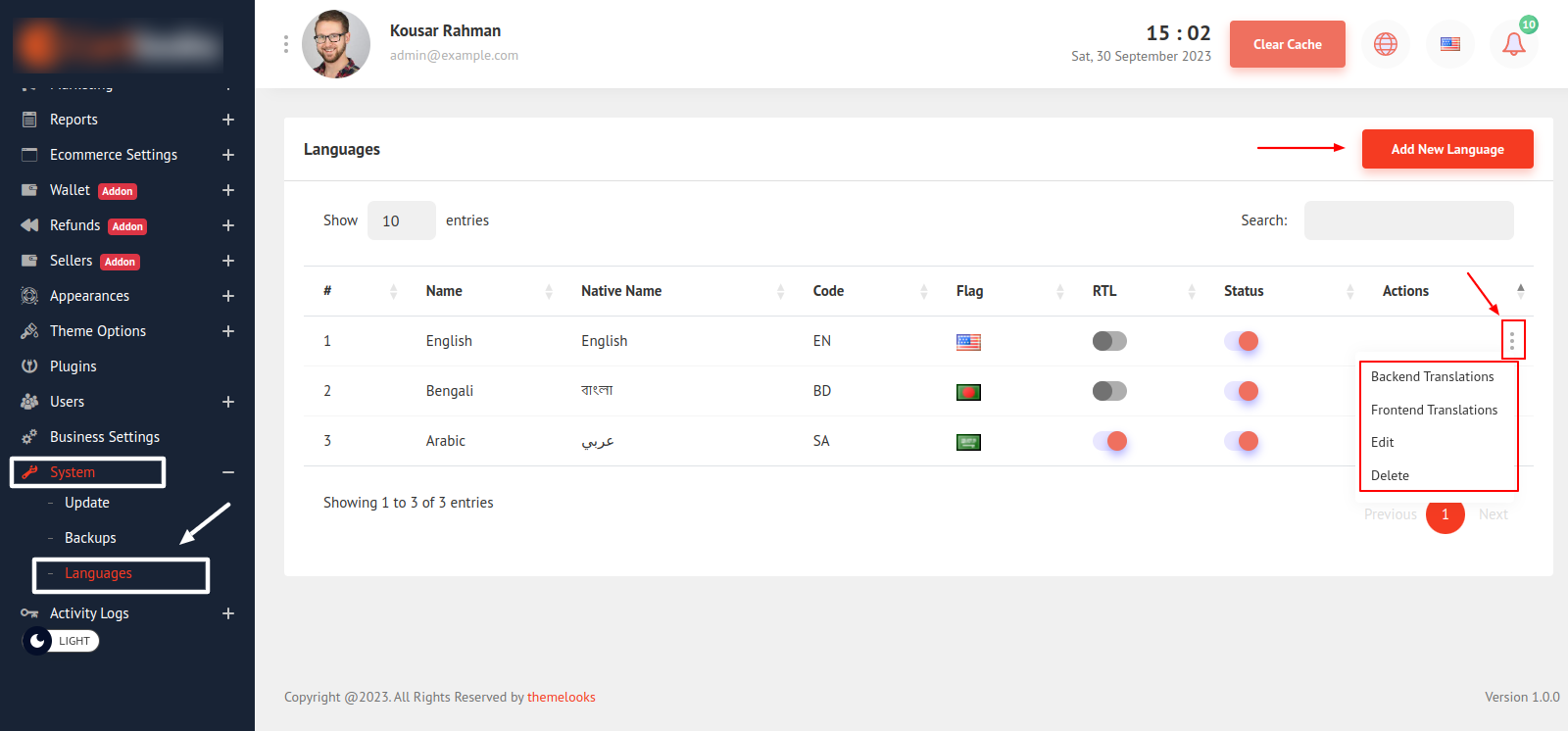Click the Add New Language button
Screen dimensions: 1568x731
pos(1446,149)
